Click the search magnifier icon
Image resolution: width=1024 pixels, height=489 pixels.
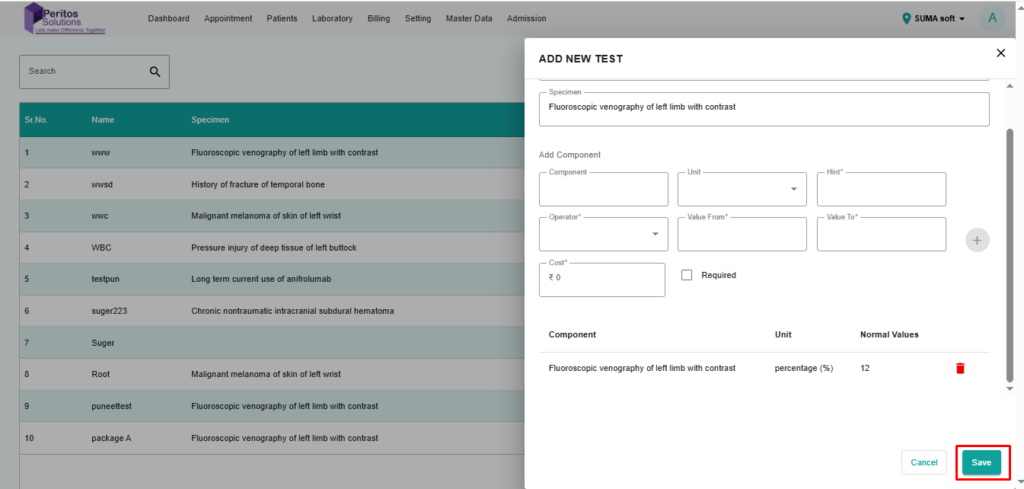[x=155, y=72]
